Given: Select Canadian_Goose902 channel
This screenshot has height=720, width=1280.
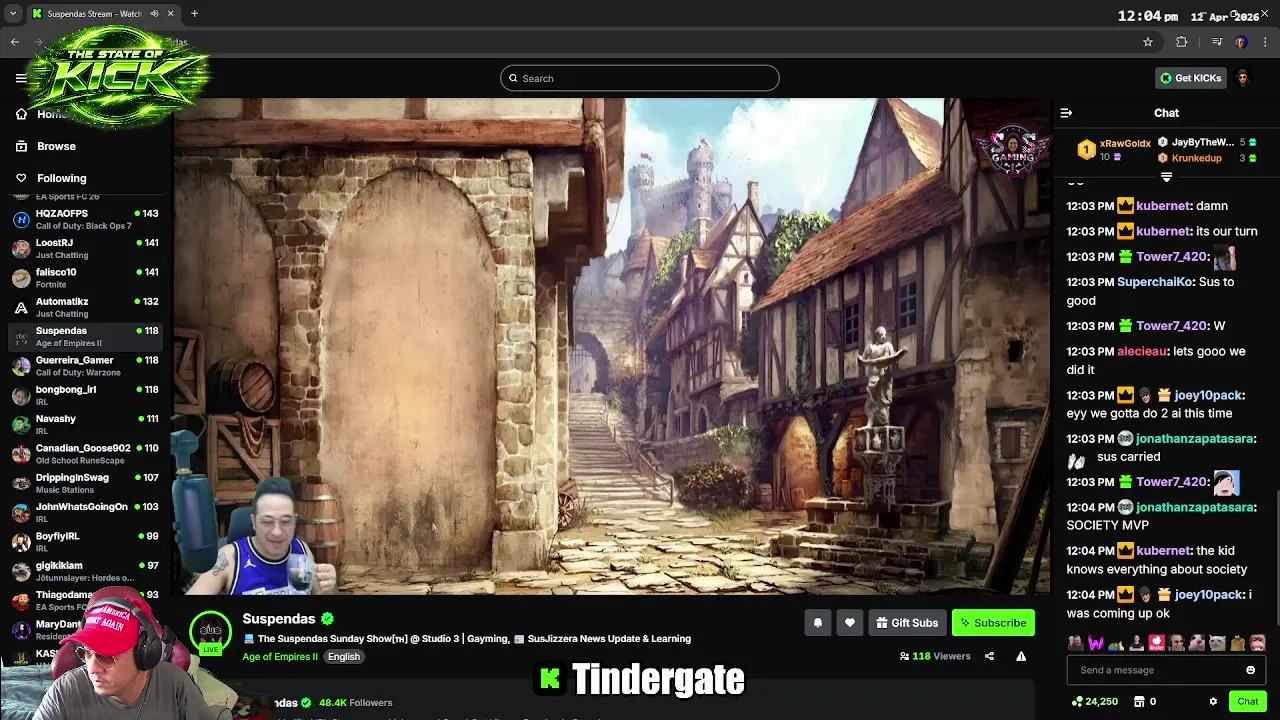Looking at the screenshot, I should click(86, 454).
